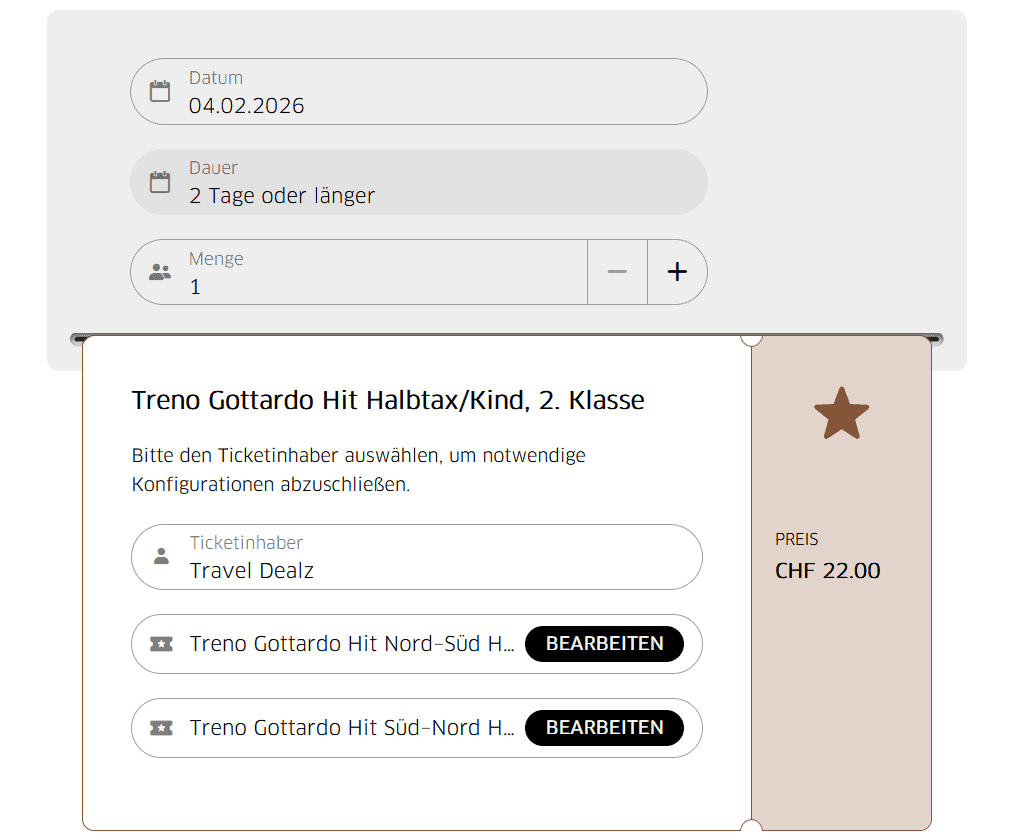Click the Treno Gottardo Hit Halbtax/Kind heading
The image size is (1009, 840).
pyautogui.click(x=388, y=401)
